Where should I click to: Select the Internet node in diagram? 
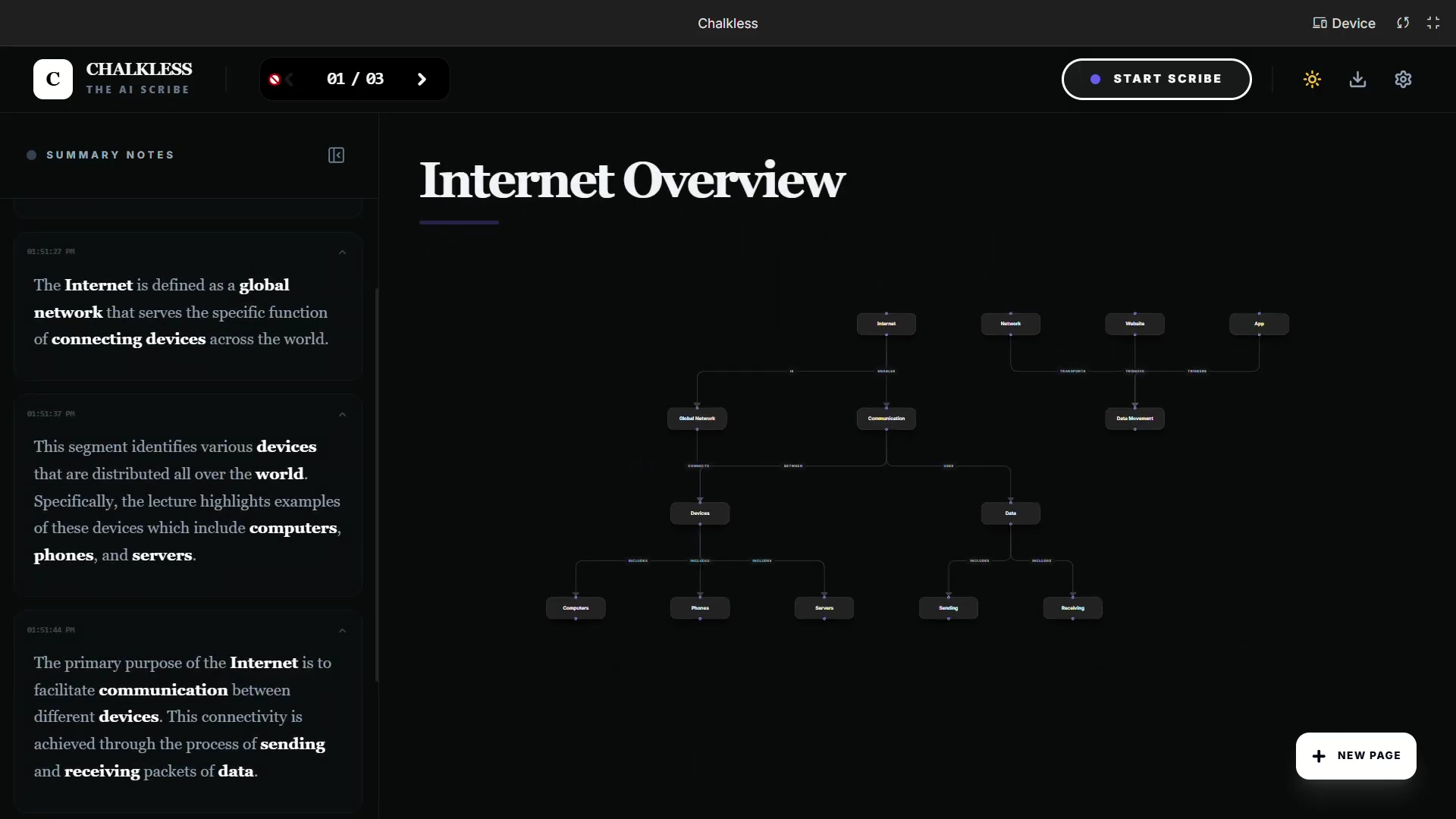pyautogui.click(x=886, y=324)
